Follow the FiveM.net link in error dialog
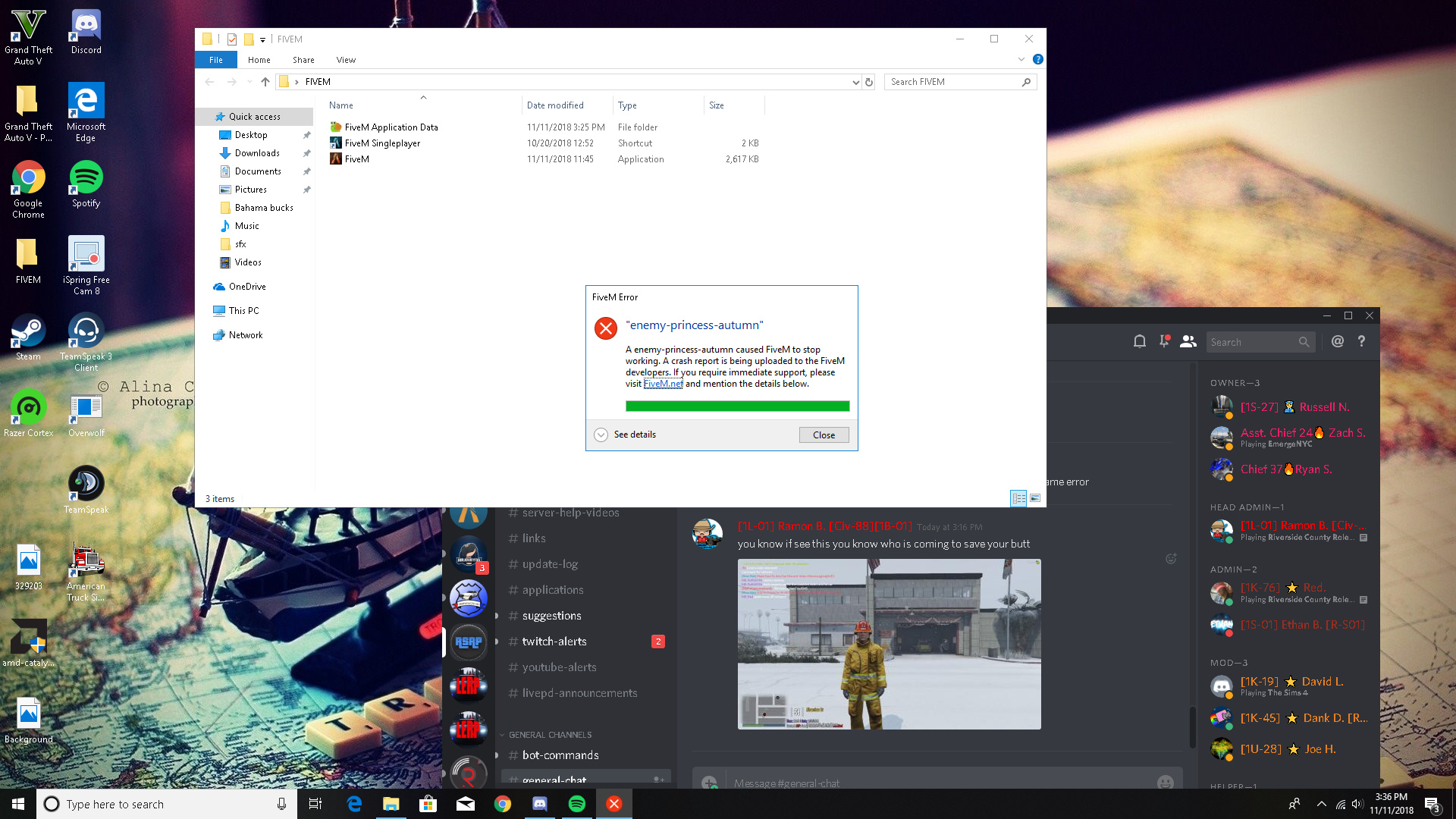The height and width of the screenshot is (819, 1456). (663, 384)
